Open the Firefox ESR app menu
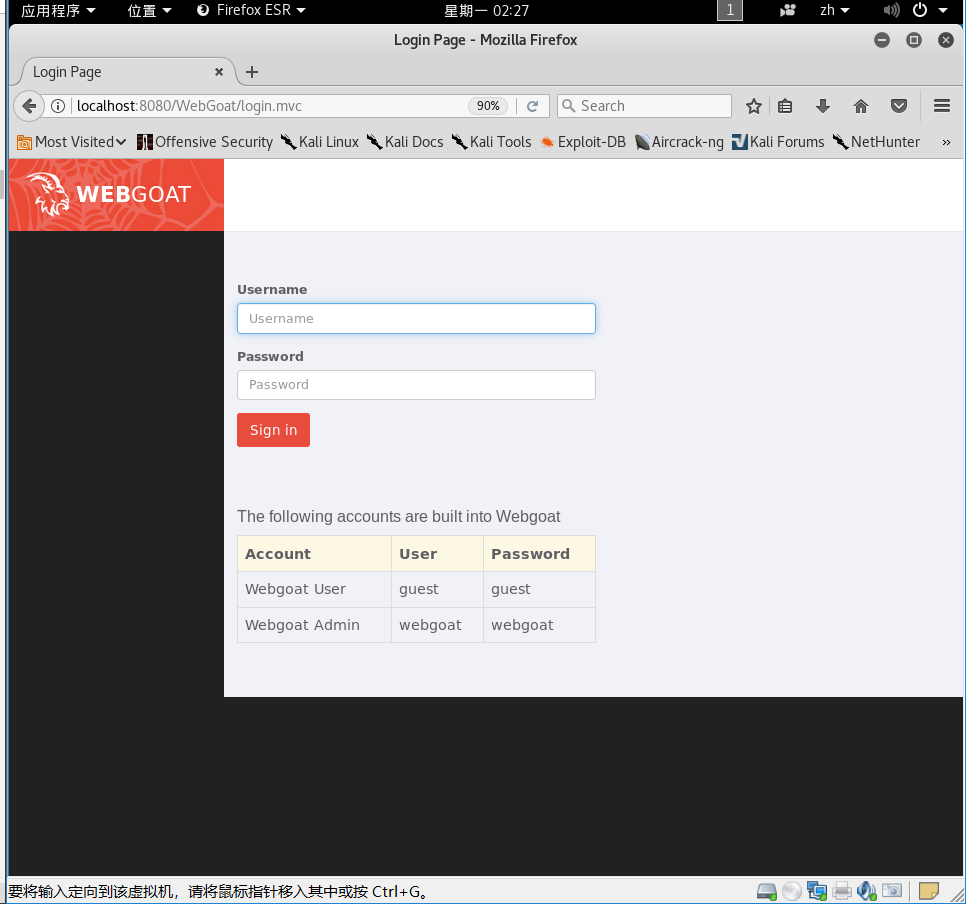The height and width of the screenshot is (904, 966). 251,10
